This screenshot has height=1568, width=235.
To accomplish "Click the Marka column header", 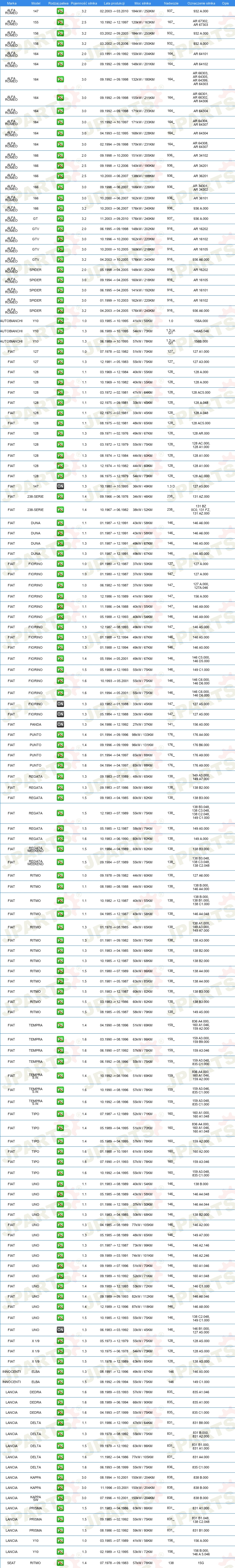I will [x=11, y=3].
